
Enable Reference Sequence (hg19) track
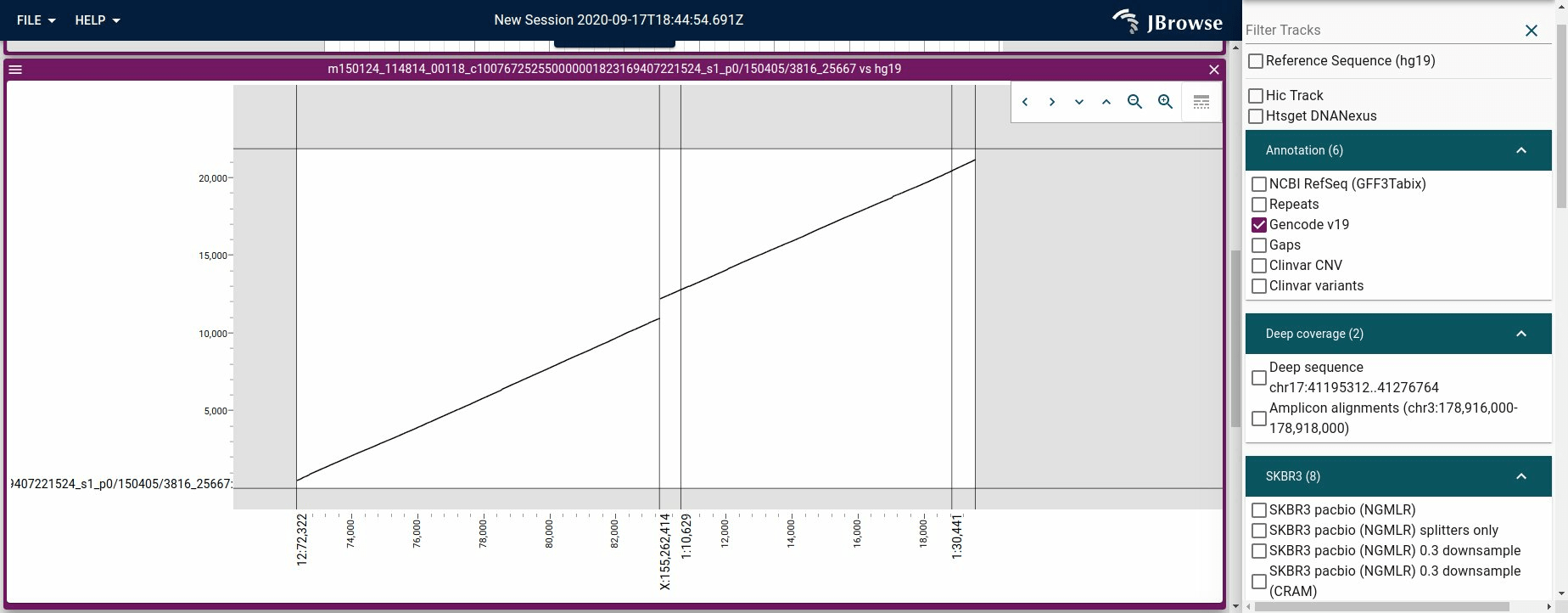[1256, 61]
